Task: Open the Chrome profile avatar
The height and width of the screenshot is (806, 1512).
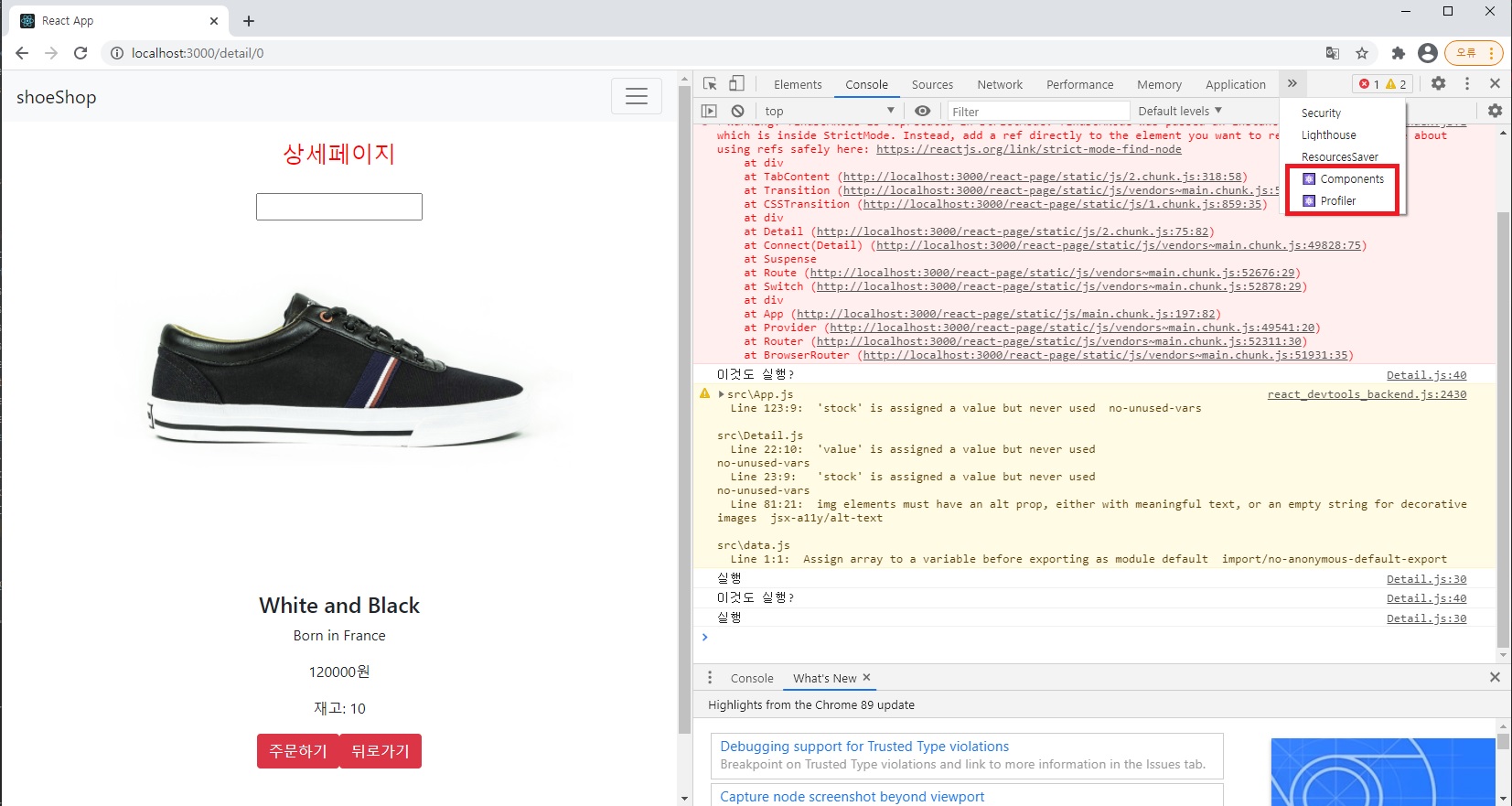Action: [1427, 53]
